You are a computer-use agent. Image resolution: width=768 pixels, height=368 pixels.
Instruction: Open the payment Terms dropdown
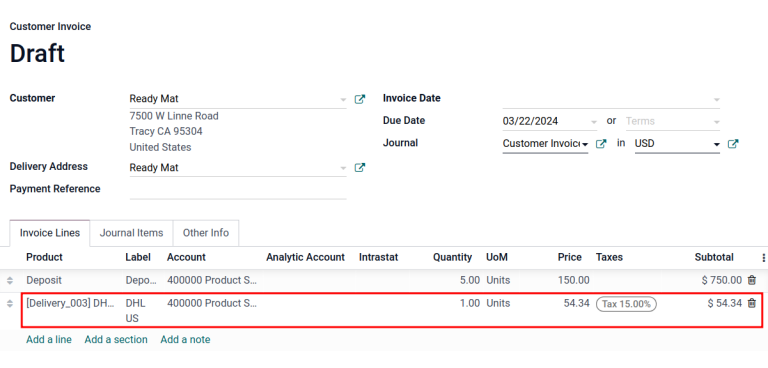coord(717,122)
